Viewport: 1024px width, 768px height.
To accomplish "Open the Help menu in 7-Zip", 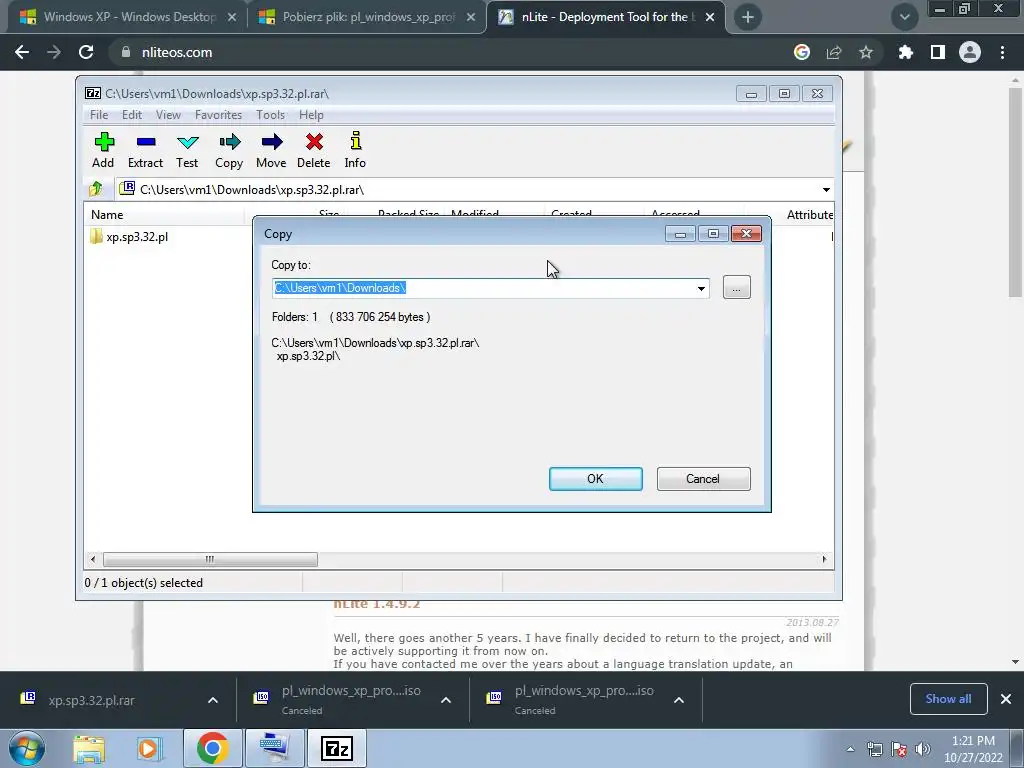I will coord(312,115).
